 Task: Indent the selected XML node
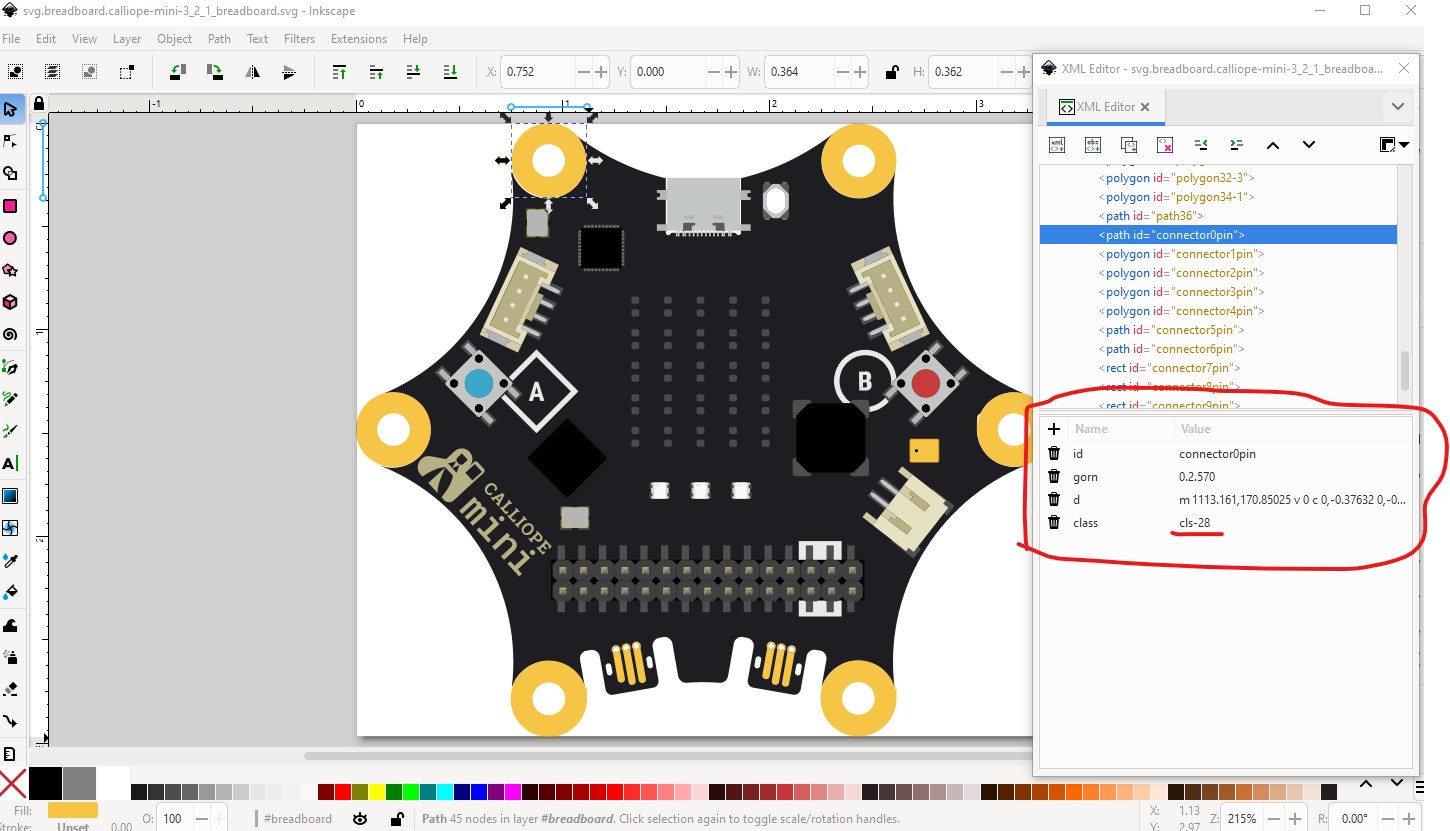point(1237,145)
